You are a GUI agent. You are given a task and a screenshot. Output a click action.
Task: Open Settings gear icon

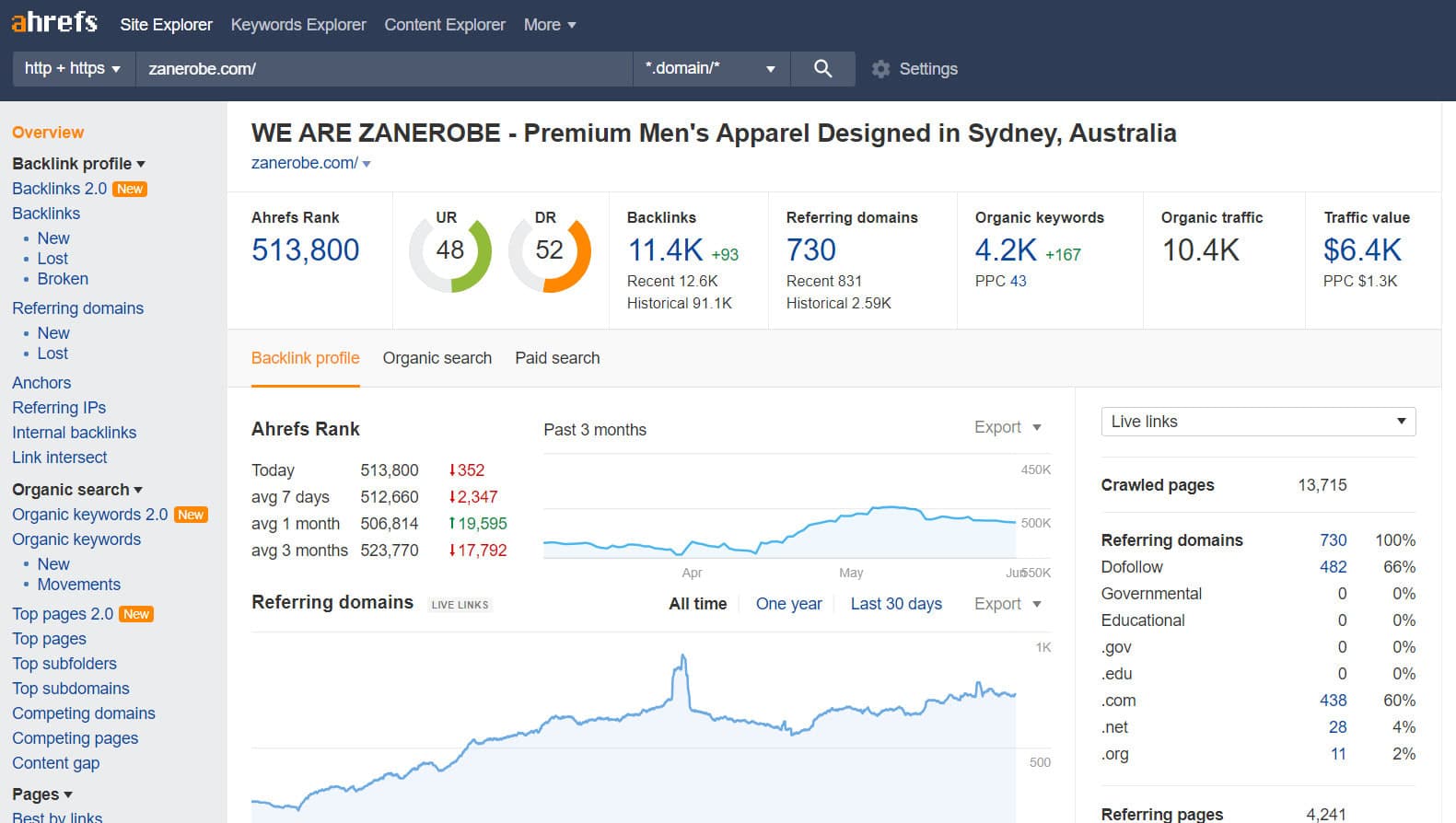point(880,69)
